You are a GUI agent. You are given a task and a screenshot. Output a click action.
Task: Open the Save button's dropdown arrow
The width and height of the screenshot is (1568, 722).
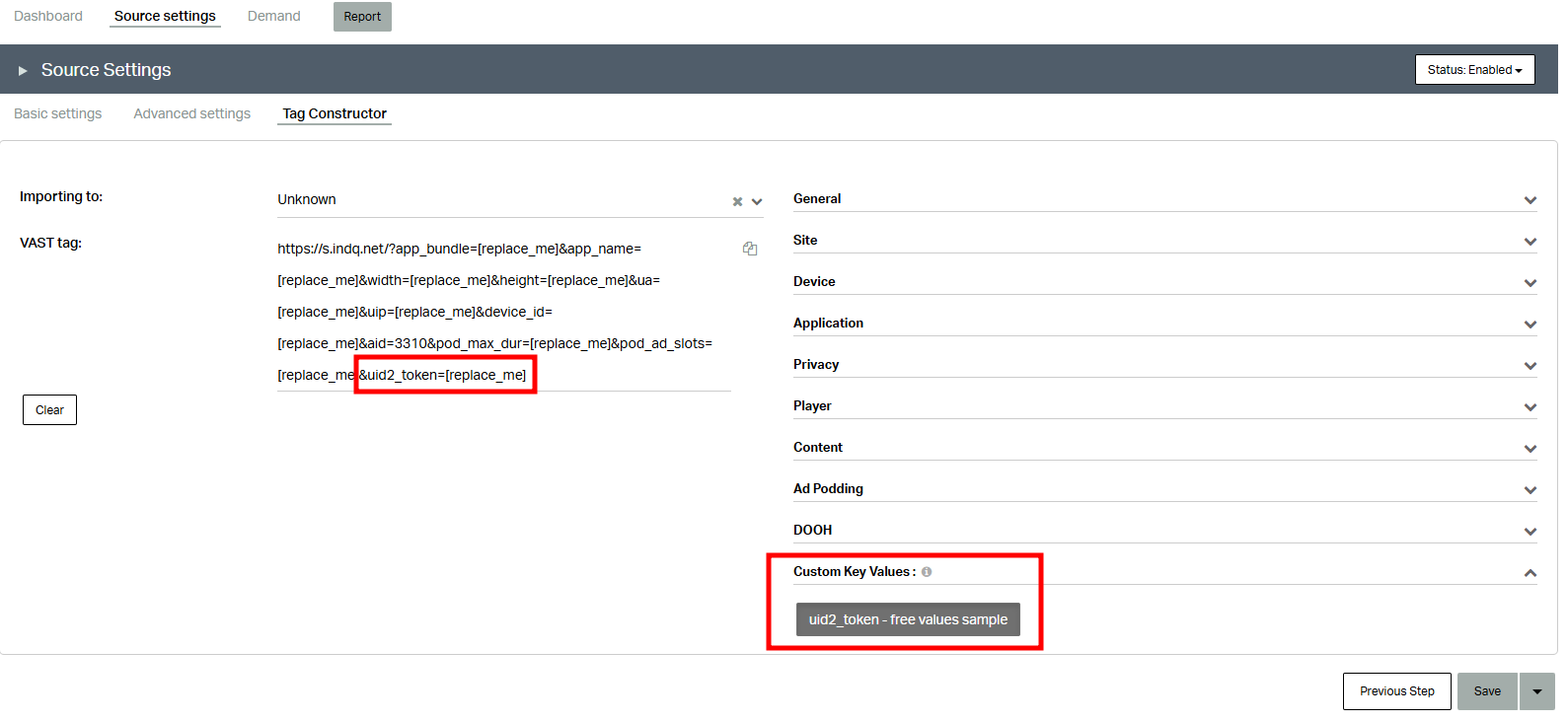pyautogui.click(x=1537, y=691)
